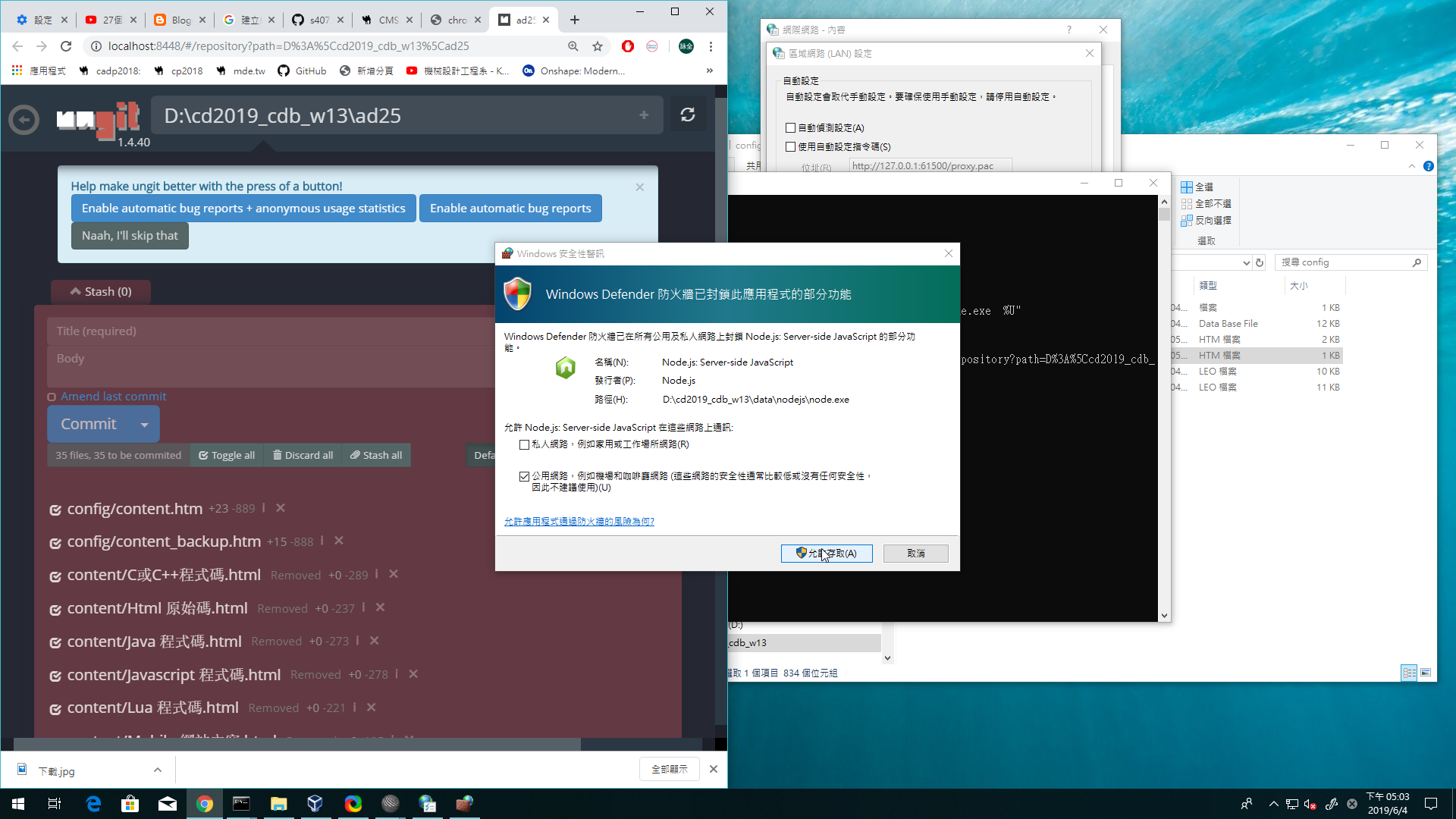Expand the Stash (0) section
The height and width of the screenshot is (819, 1456).
pos(101,291)
